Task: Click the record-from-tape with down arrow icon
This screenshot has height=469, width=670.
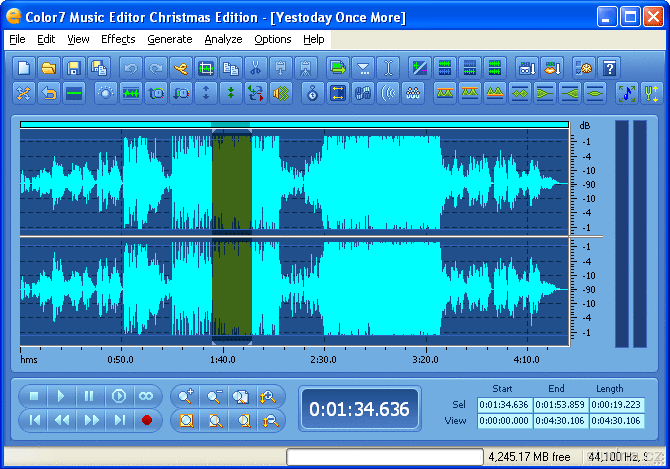Action: tap(526, 68)
